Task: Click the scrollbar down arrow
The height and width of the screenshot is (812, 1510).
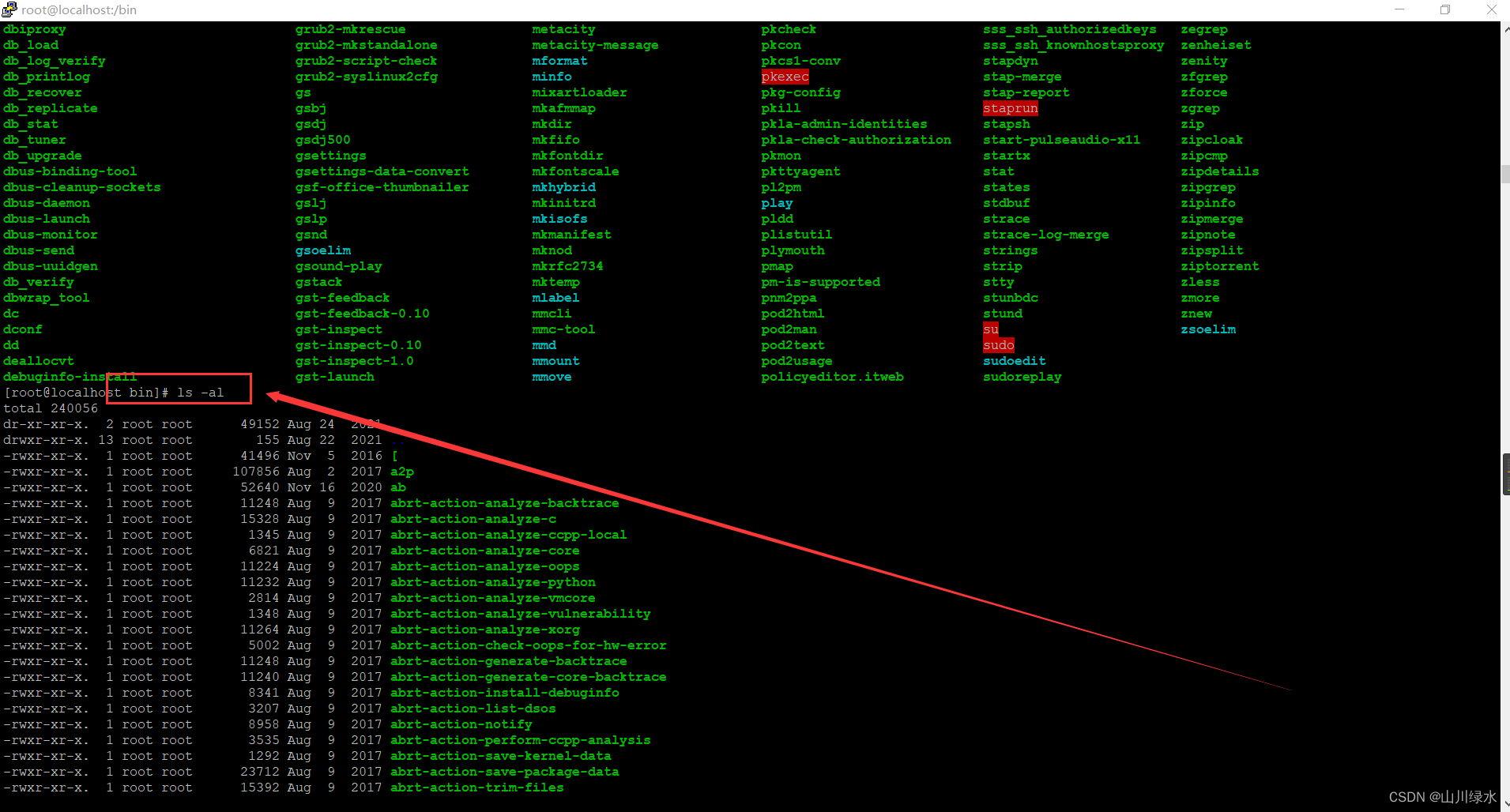Action: coord(1505,805)
